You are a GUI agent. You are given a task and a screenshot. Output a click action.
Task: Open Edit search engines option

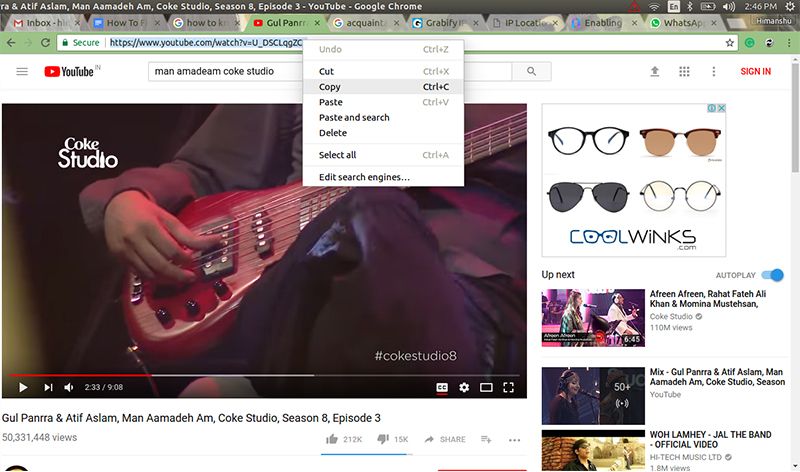coord(383,177)
